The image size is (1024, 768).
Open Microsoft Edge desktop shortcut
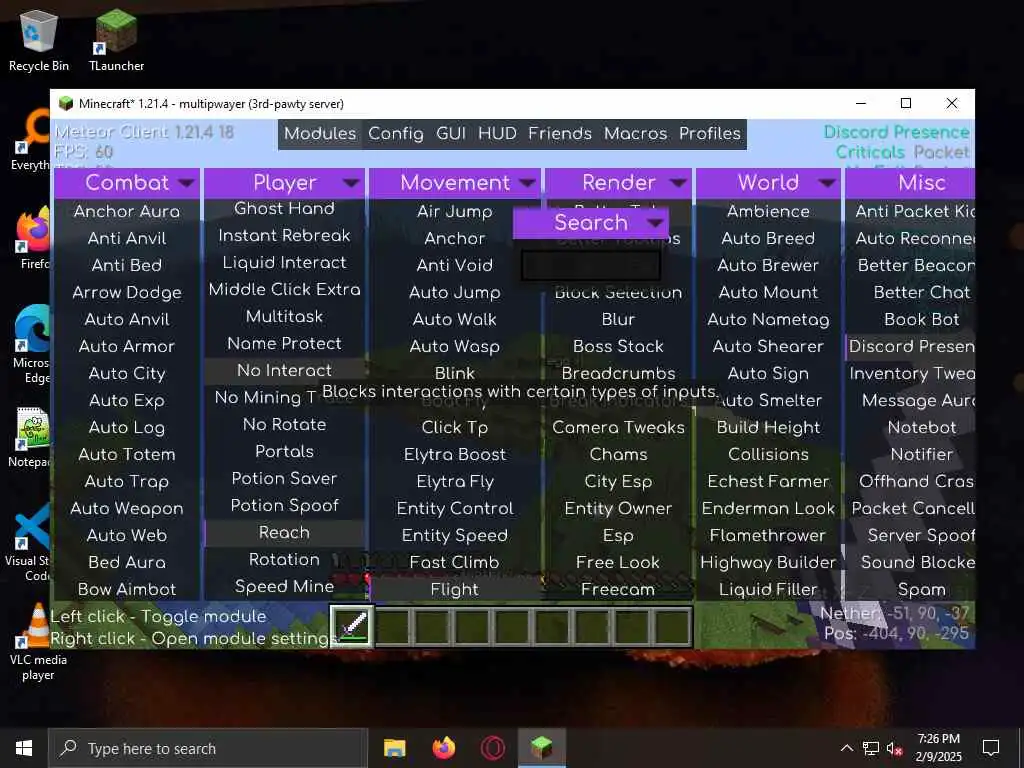31,345
